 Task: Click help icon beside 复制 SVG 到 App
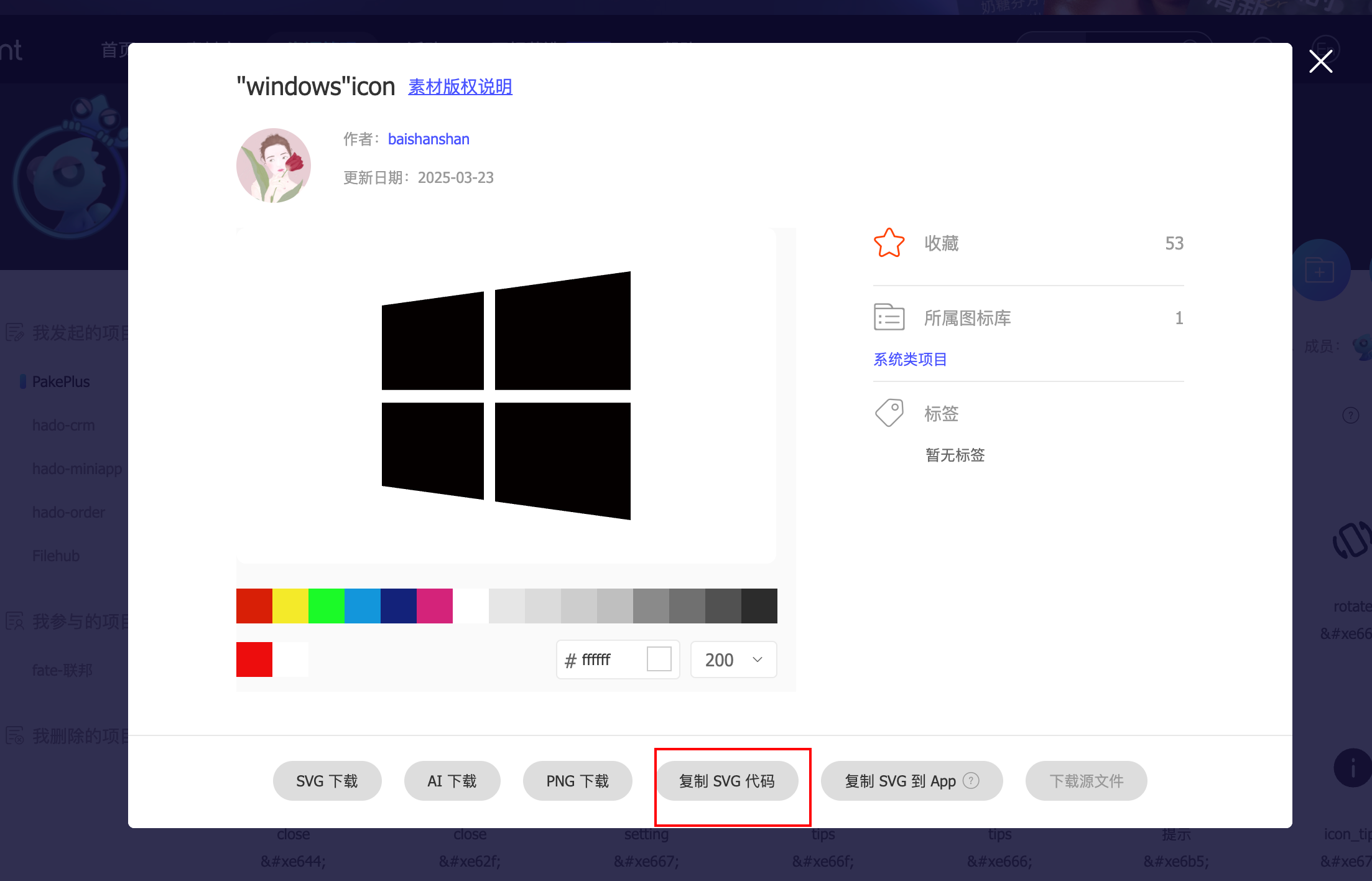[971, 780]
